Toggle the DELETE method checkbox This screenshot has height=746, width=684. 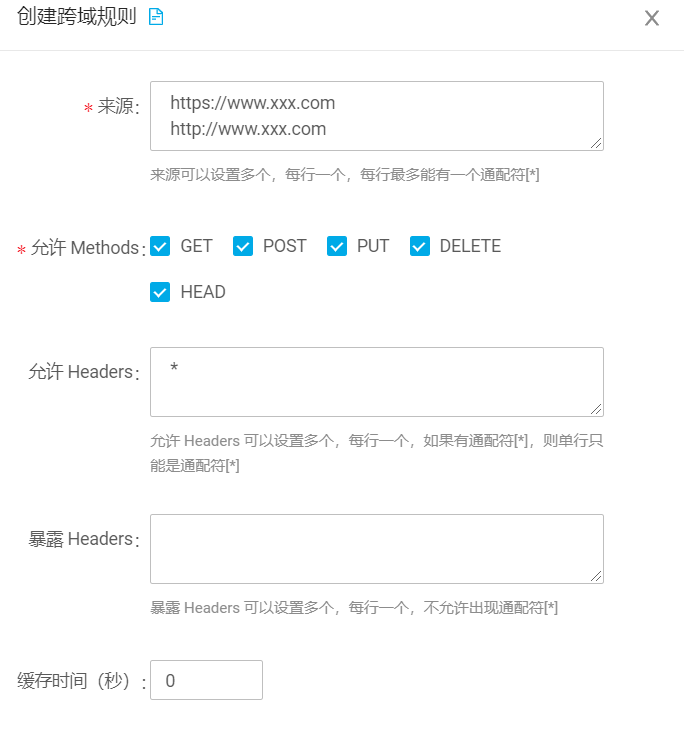point(420,246)
